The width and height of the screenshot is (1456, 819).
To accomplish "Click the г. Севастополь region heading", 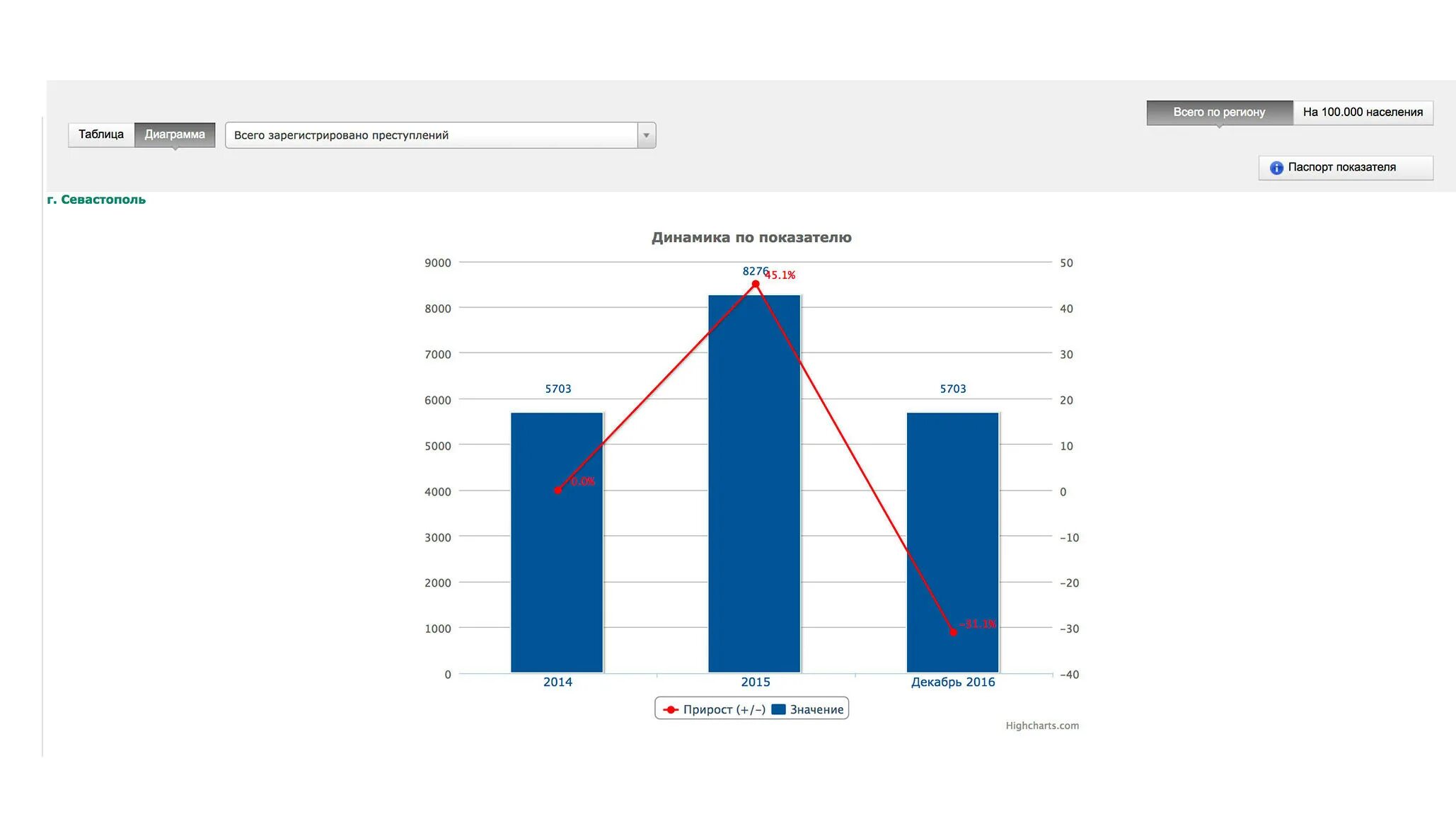I will [x=96, y=200].
